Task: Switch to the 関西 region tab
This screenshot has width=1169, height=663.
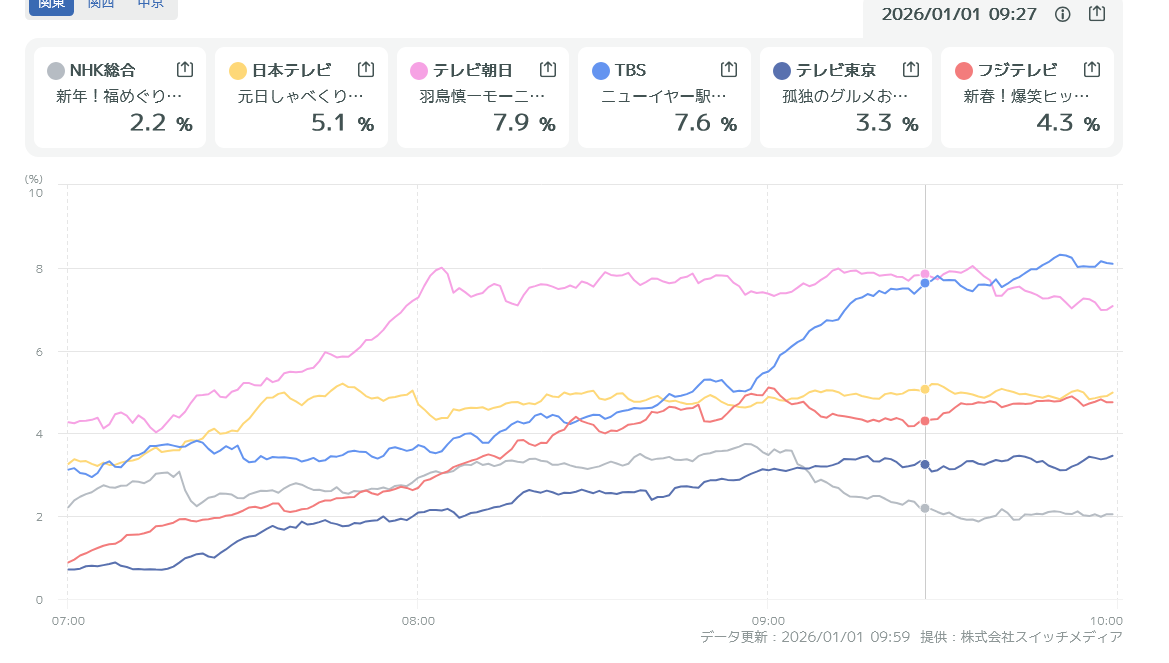Action: (x=101, y=5)
